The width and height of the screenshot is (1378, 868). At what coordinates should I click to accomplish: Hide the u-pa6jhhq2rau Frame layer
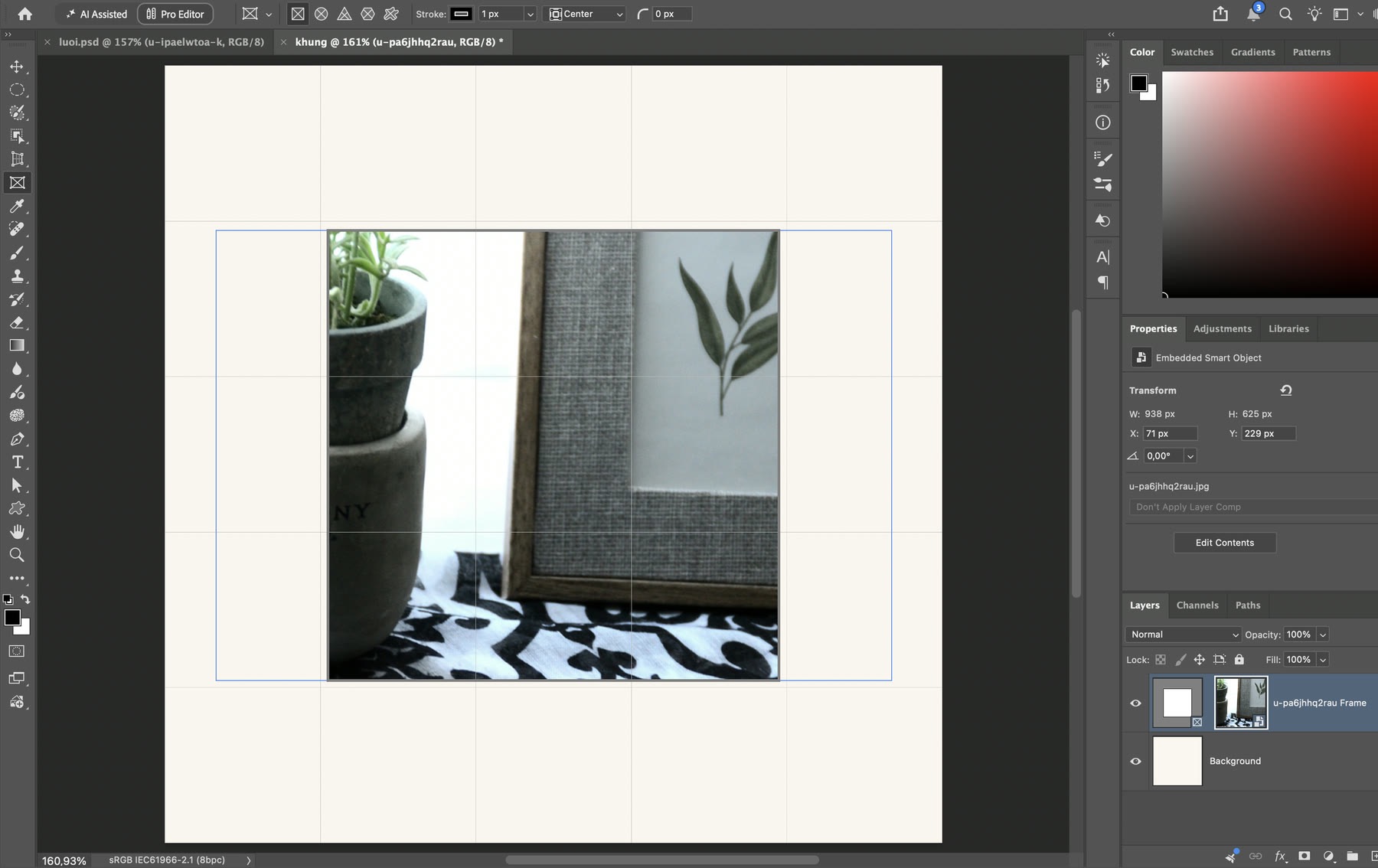click(x=1136, y=703)
